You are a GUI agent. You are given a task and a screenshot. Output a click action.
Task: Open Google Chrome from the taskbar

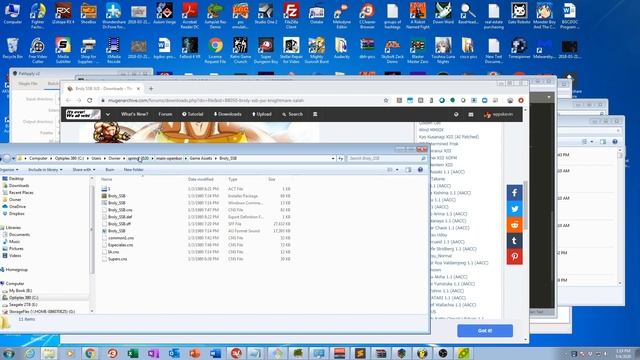pyautogui.click(x=91, y=353)
